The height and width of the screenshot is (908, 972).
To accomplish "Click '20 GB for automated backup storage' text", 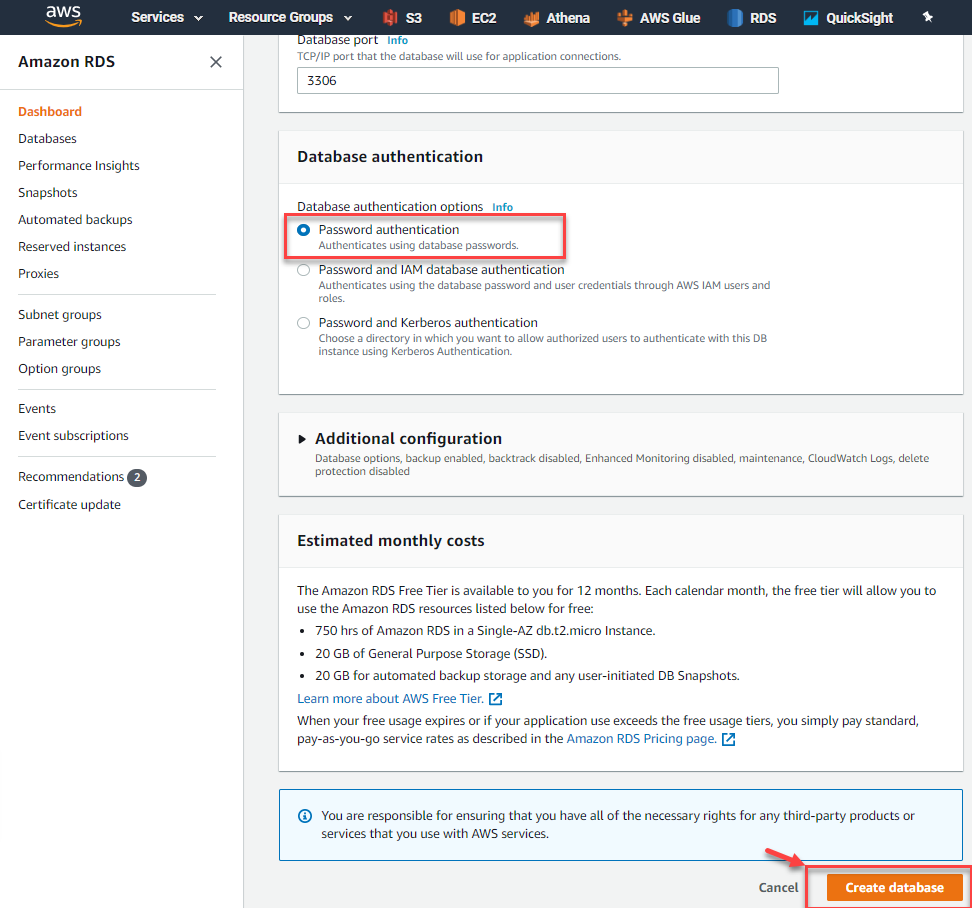I will pos(527,676).
